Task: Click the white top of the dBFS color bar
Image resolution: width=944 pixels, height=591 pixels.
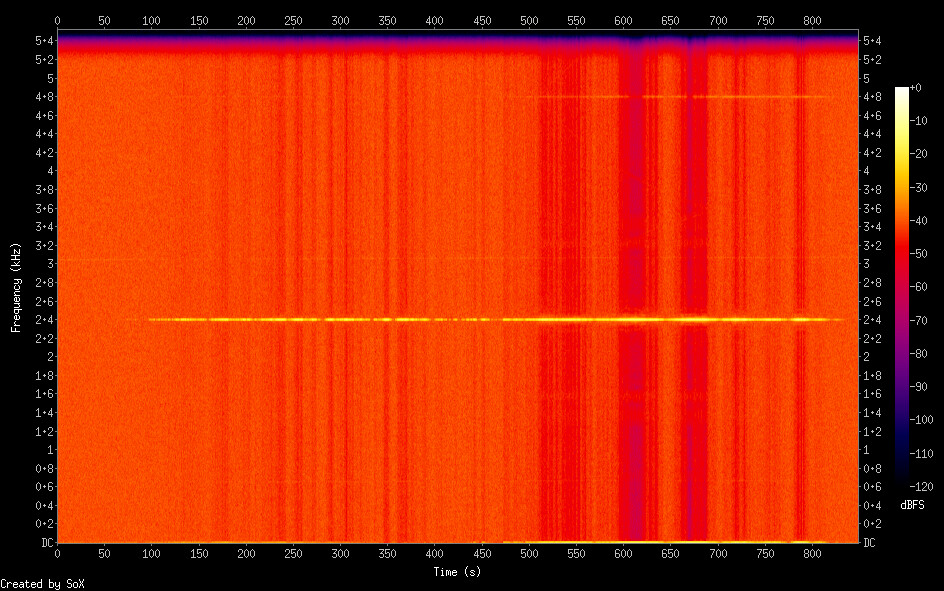Action: [902, 91]
